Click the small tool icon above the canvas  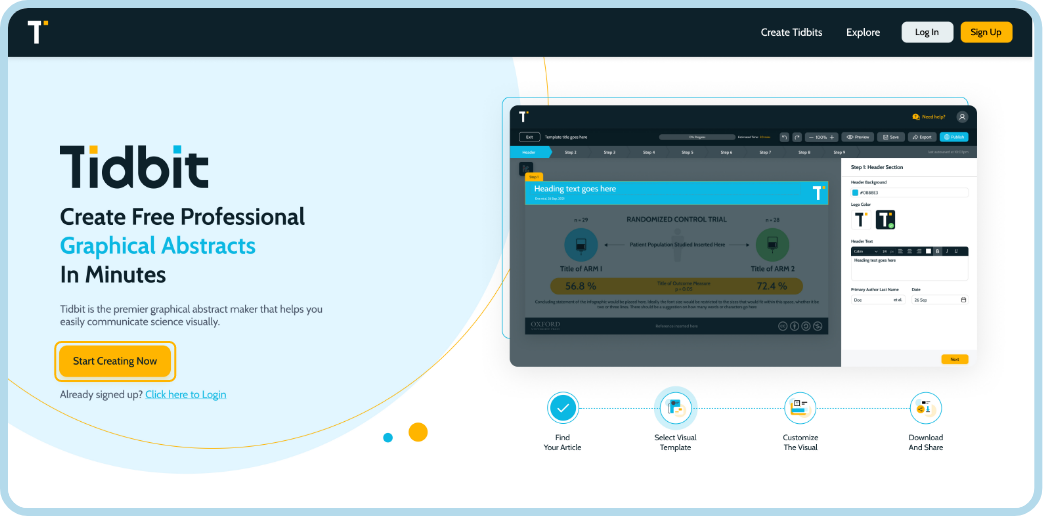[526, 169]
